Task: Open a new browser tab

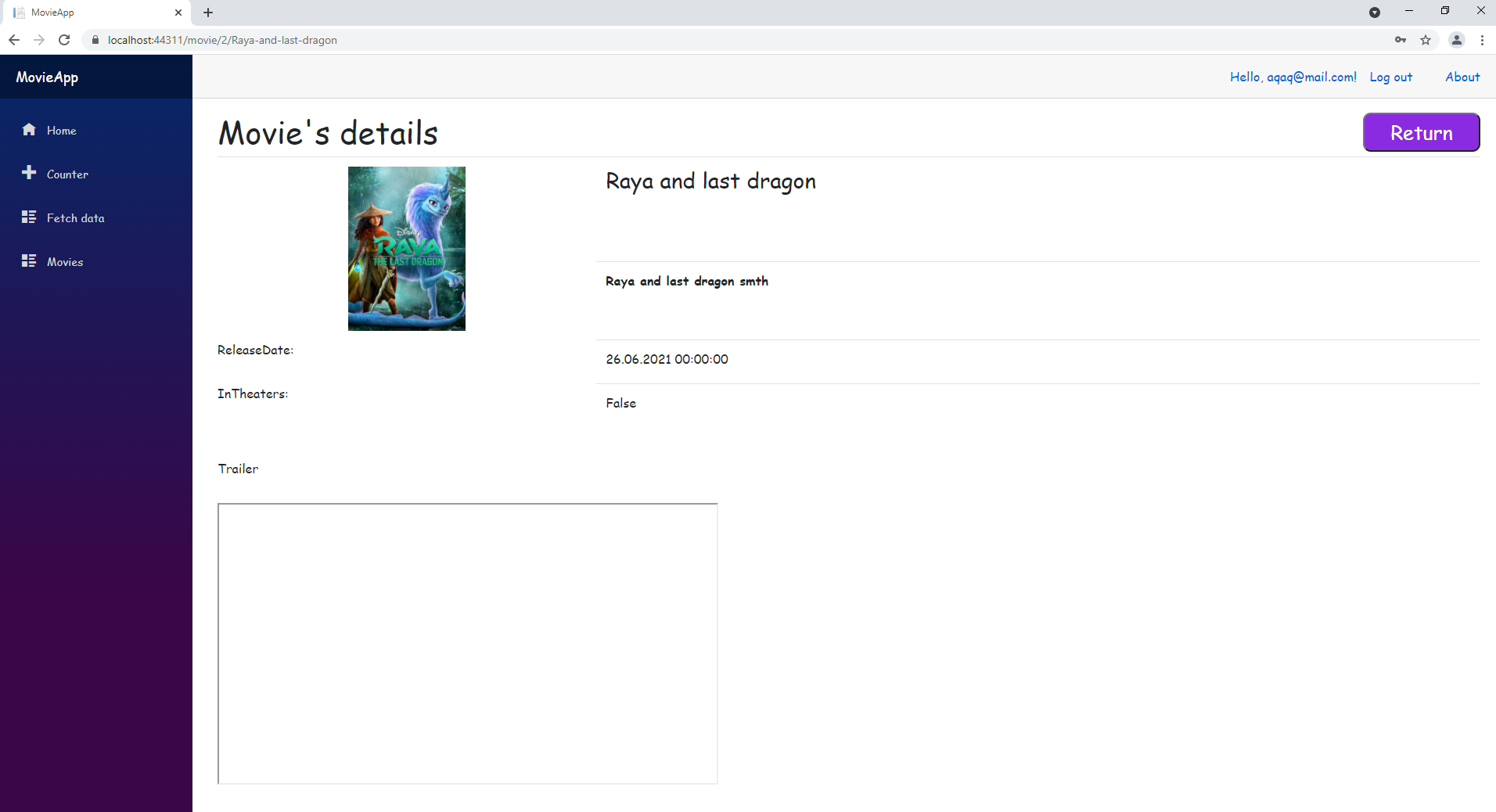Action: 207,13
